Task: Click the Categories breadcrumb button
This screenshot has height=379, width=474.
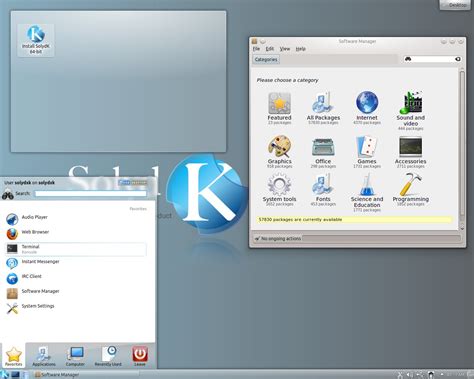Action: click(x=266, y=59)
